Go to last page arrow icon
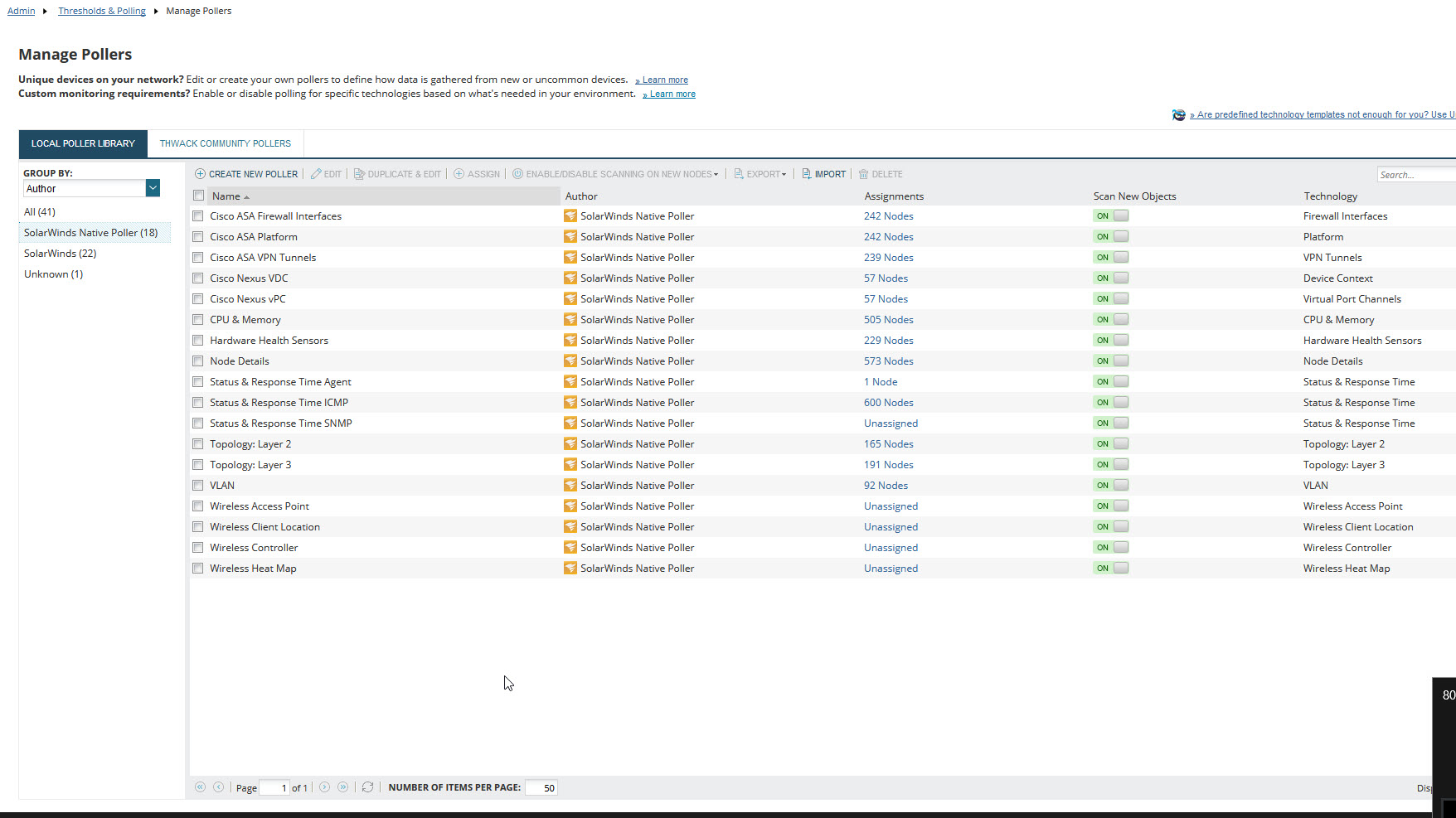This screenshot has width=1456, height=818. click(342, 787)
